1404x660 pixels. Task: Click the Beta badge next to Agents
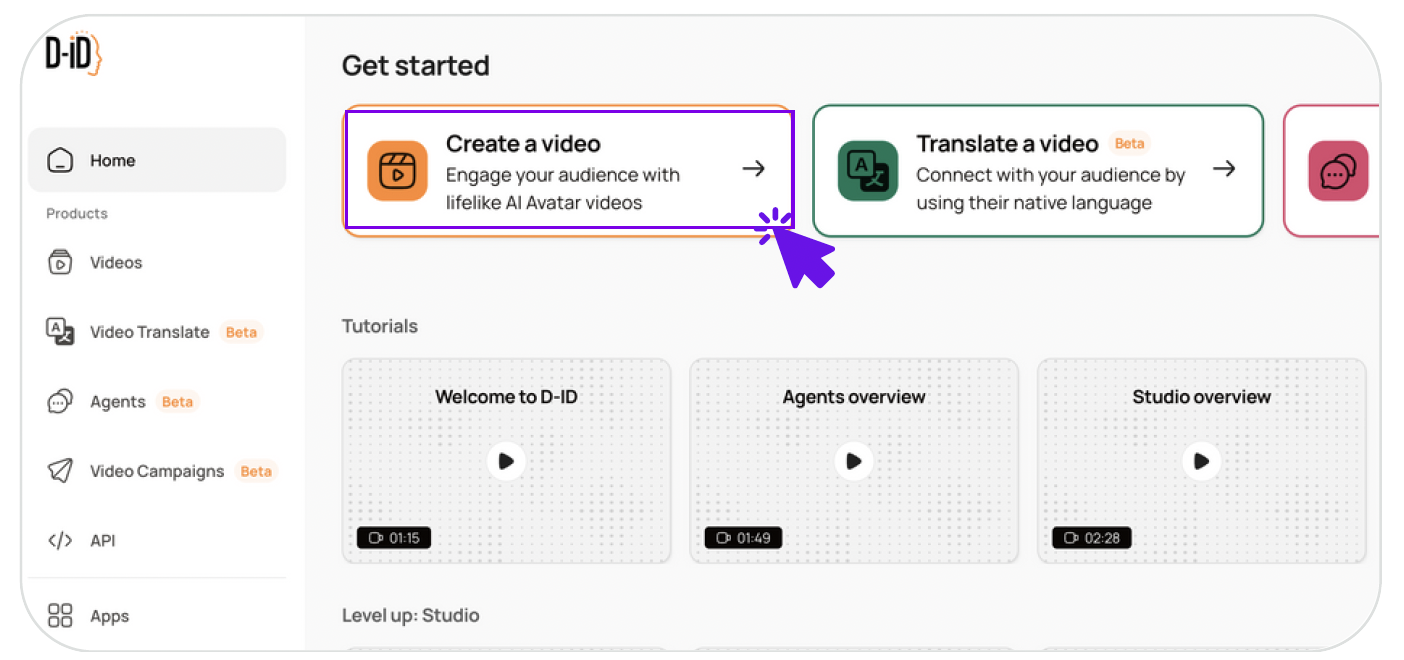[x=177, y=402]
